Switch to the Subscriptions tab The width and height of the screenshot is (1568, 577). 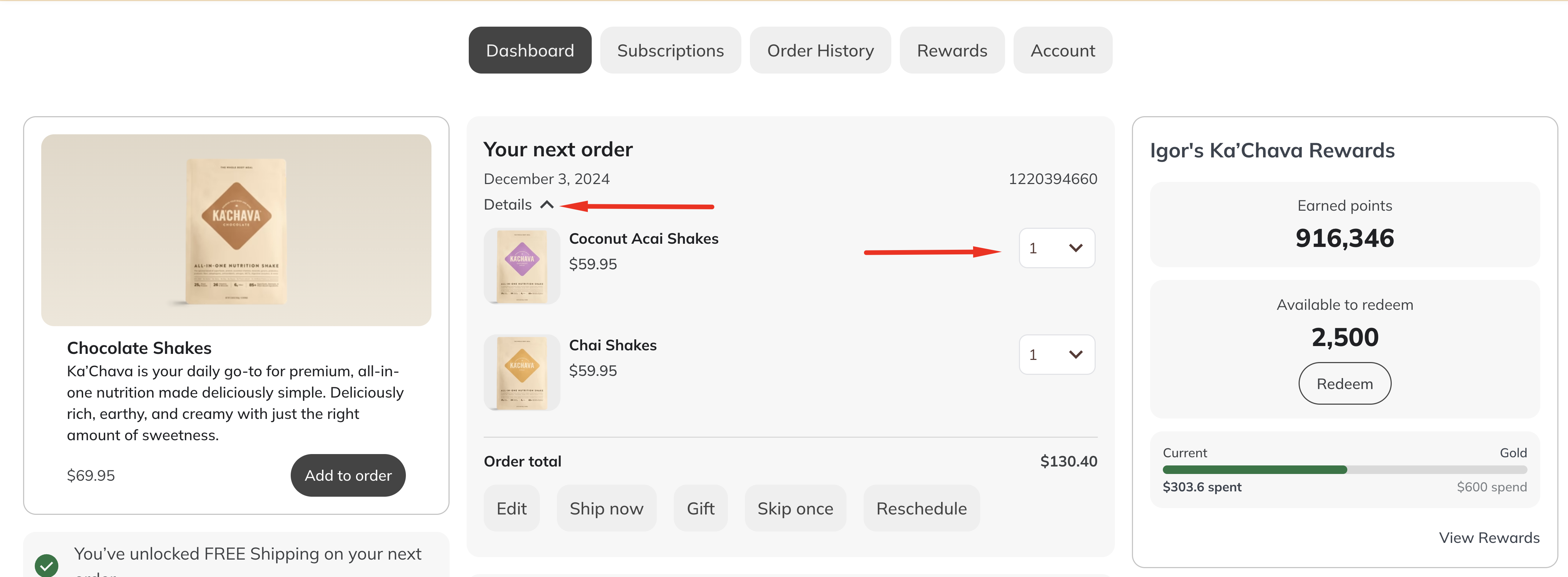click(670, 50)
